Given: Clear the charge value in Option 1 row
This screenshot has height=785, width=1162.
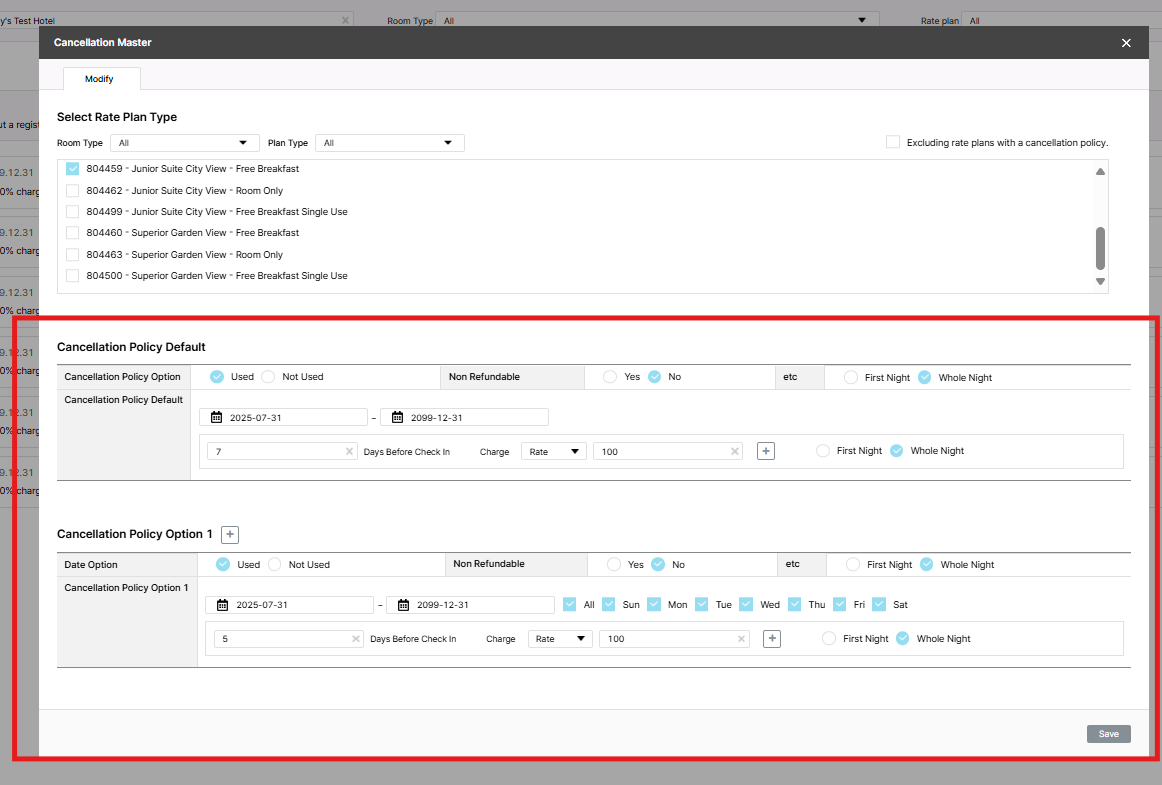Looking at the screenshot, I should (x=741, y=639).
